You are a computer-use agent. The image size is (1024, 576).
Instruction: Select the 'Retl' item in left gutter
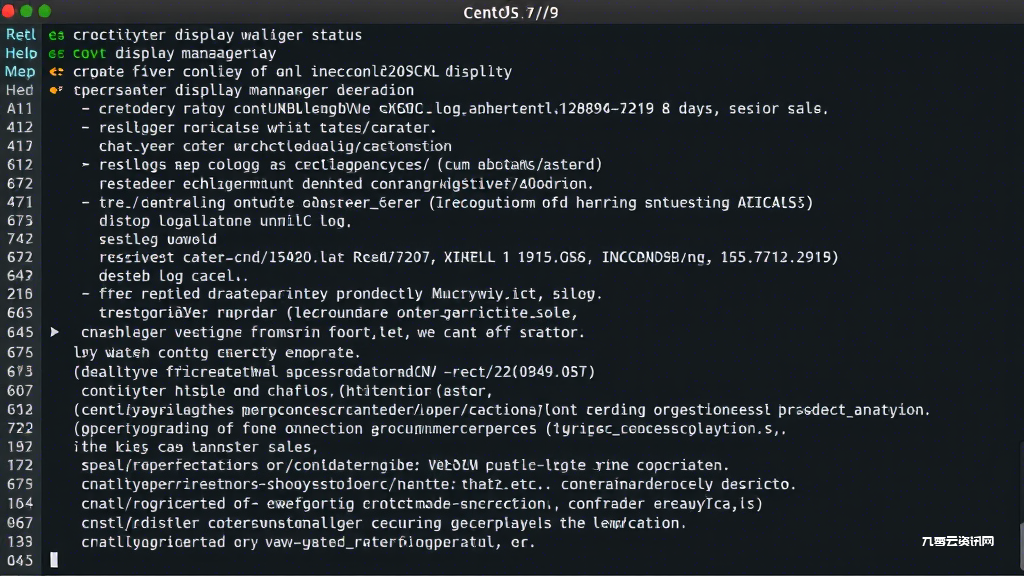click(x=21, y=35)
